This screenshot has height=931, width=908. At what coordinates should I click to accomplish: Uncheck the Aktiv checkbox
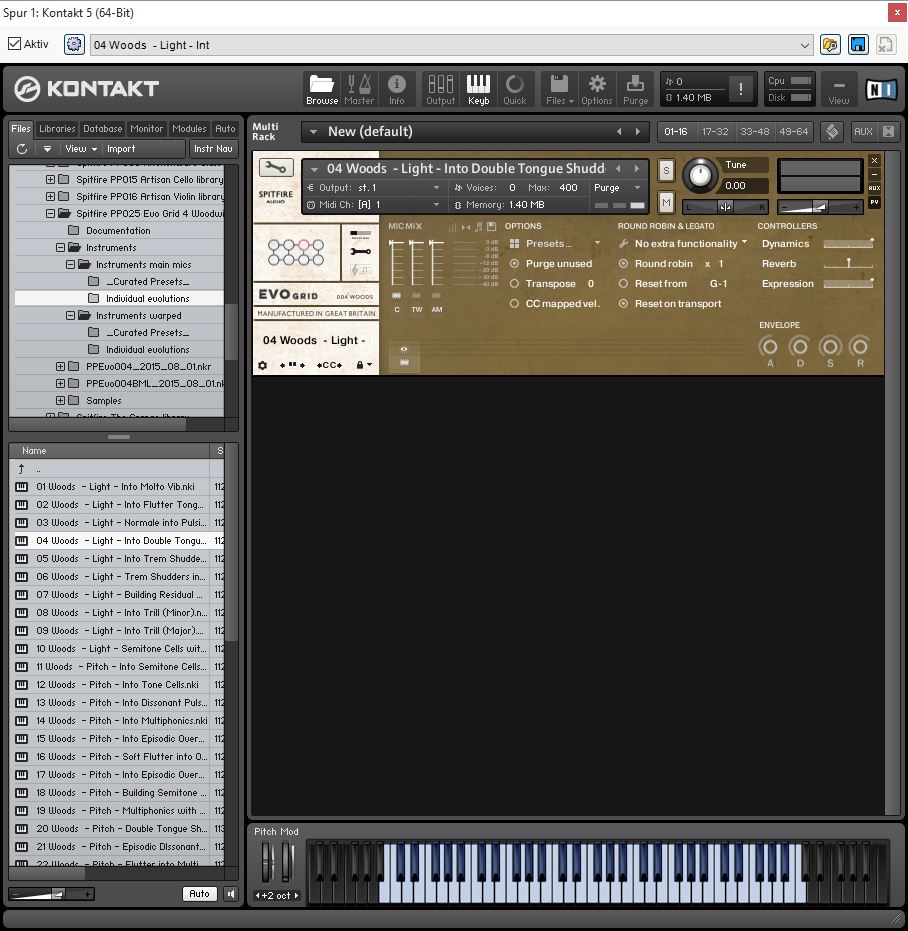[x=14, y=44]
